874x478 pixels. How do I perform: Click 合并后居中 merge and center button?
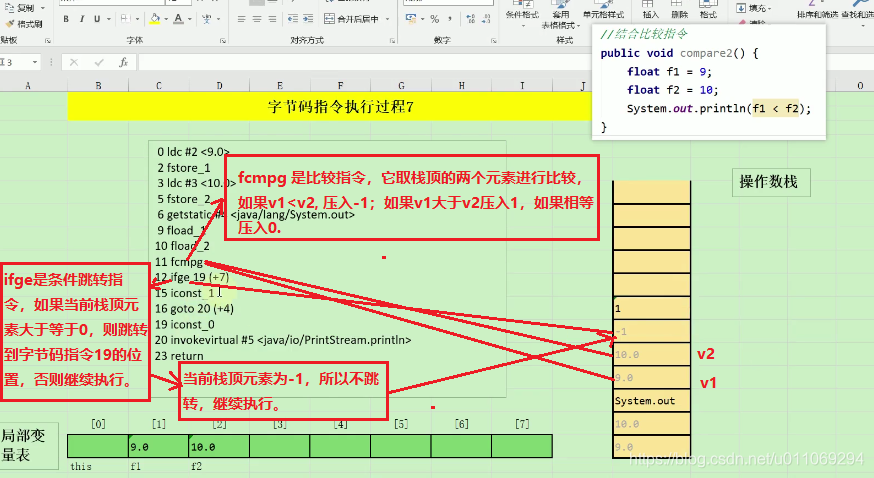(352, 19)
